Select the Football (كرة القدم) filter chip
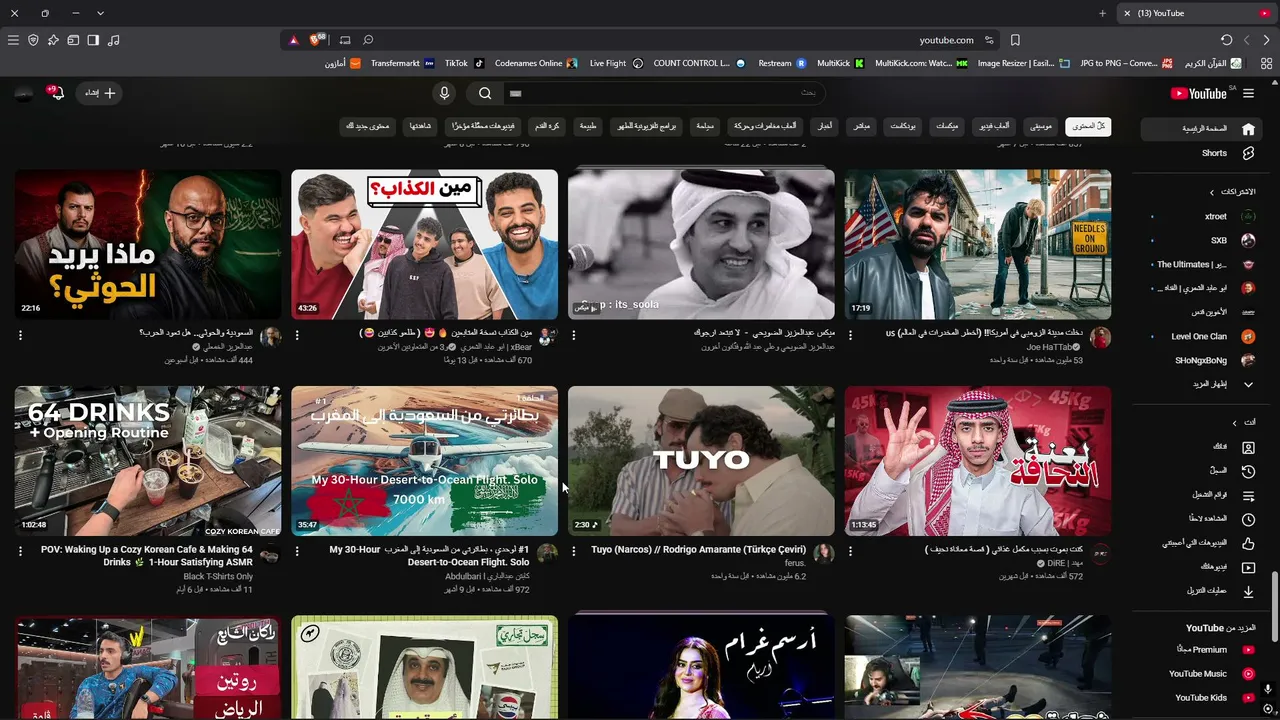Screen dimensions: 1280x720 547,127
